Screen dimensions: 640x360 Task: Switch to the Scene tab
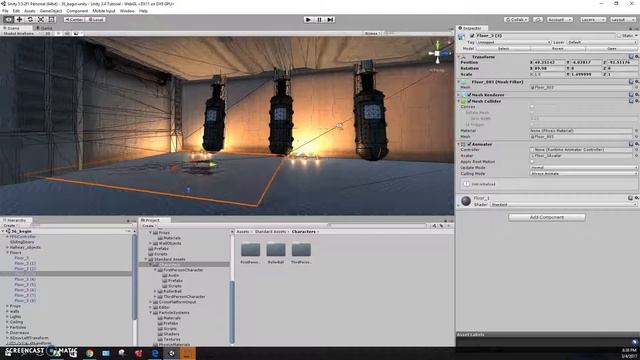click(x=13, y=28)
